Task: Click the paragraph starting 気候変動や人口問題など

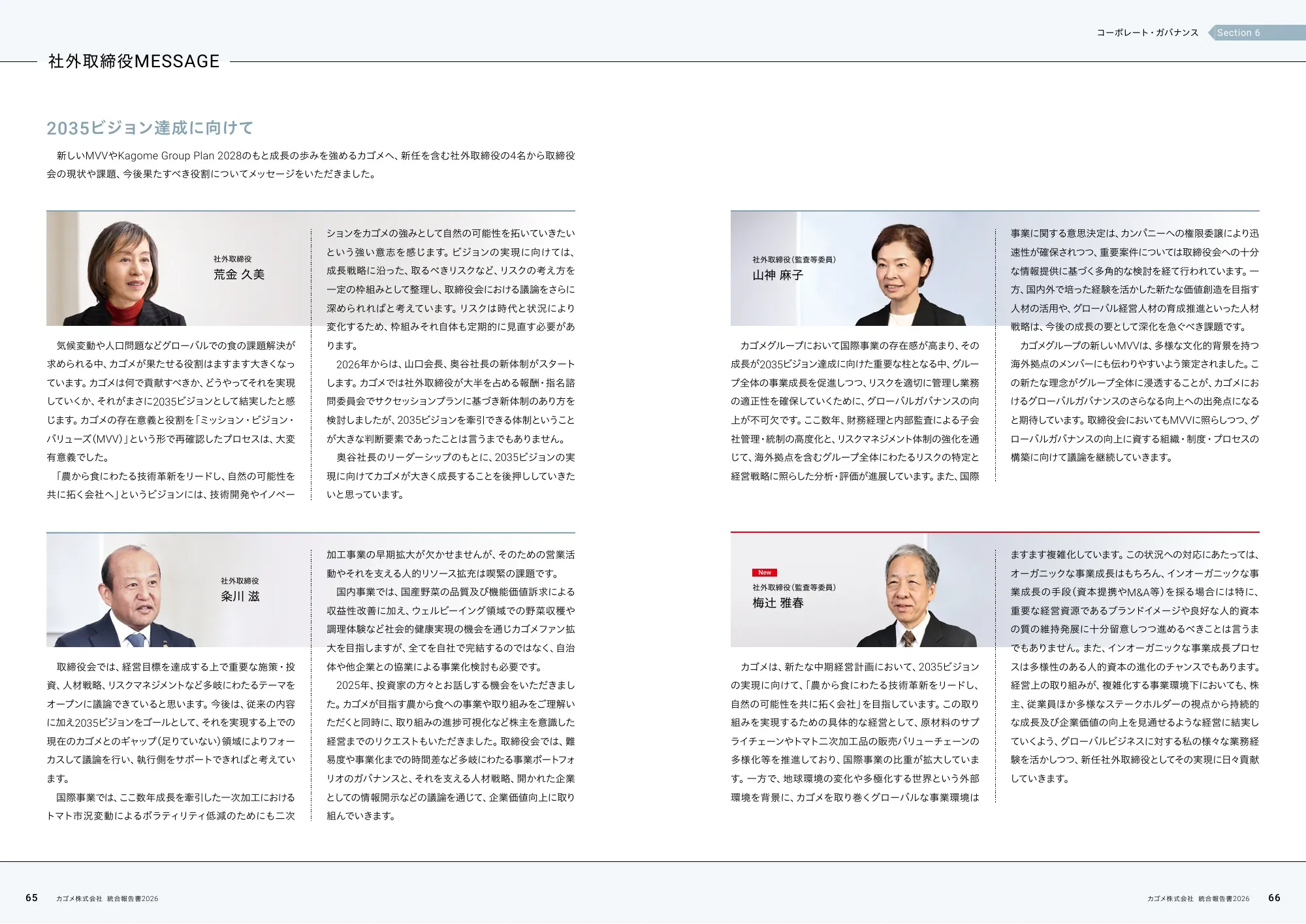Action: coord(171,402)
